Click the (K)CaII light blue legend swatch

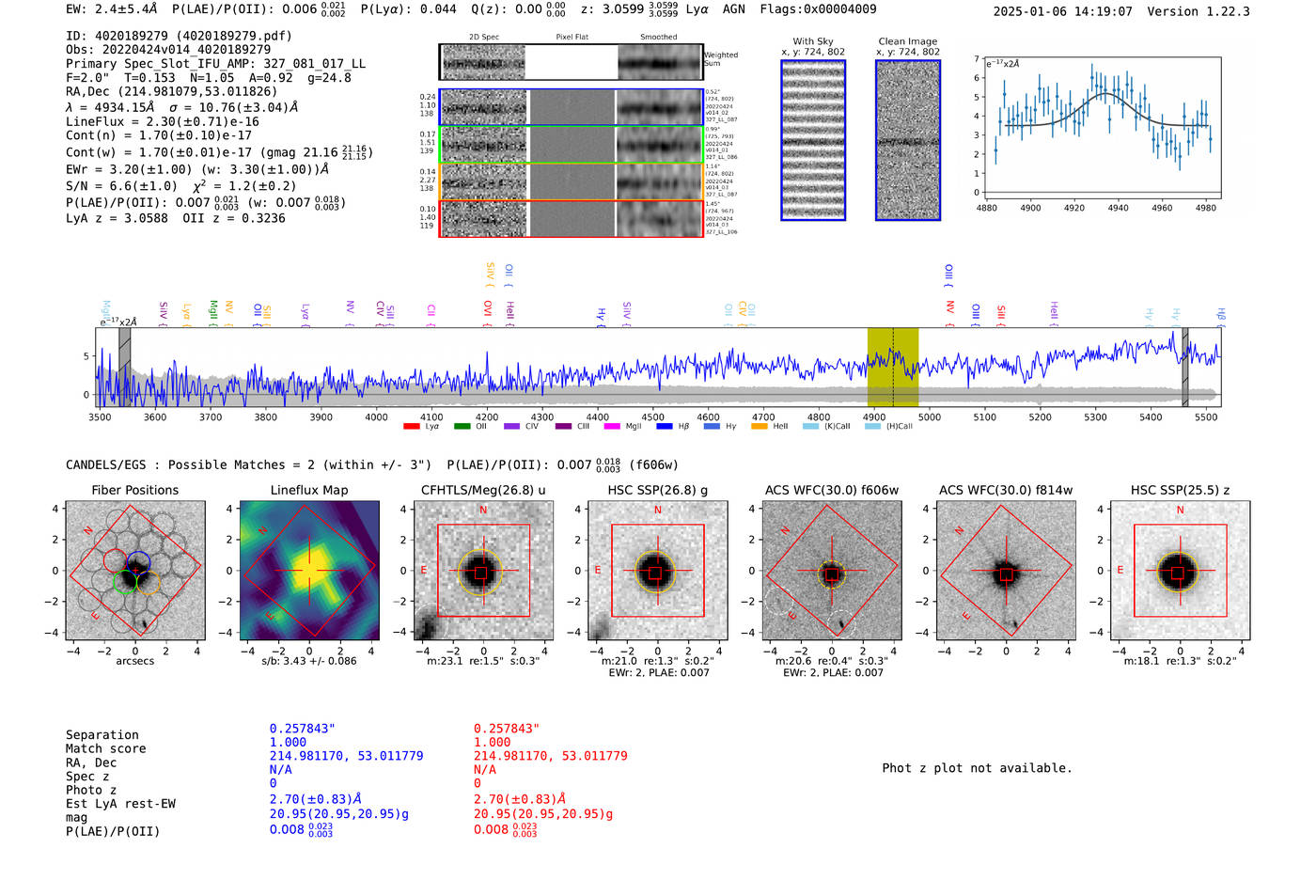(810, 426)
